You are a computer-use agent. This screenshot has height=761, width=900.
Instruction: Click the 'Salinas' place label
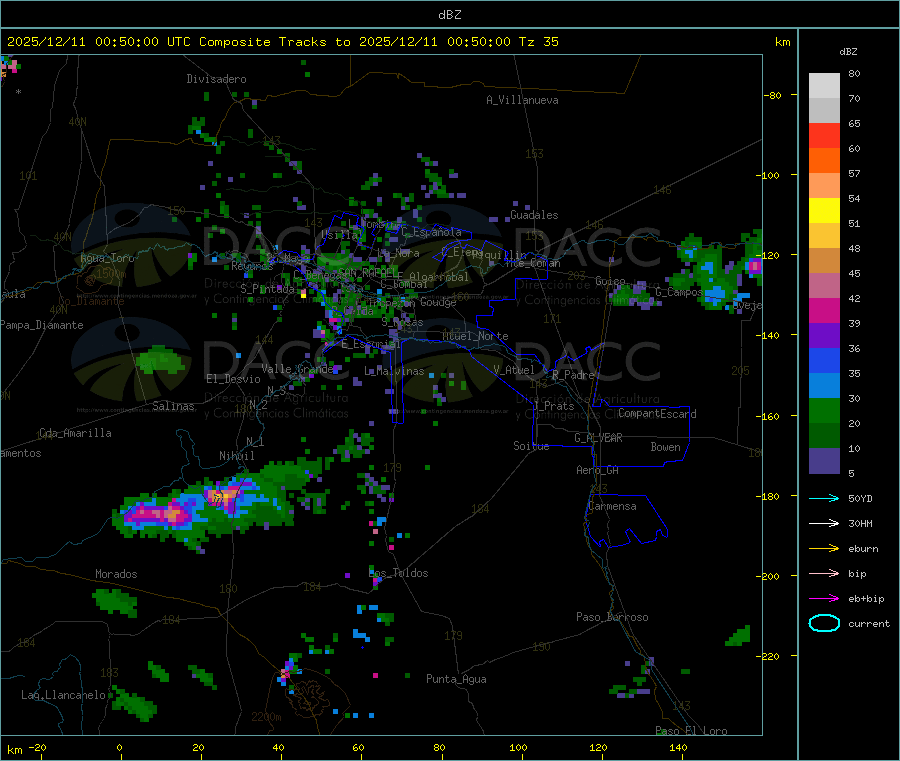(173, 406)
